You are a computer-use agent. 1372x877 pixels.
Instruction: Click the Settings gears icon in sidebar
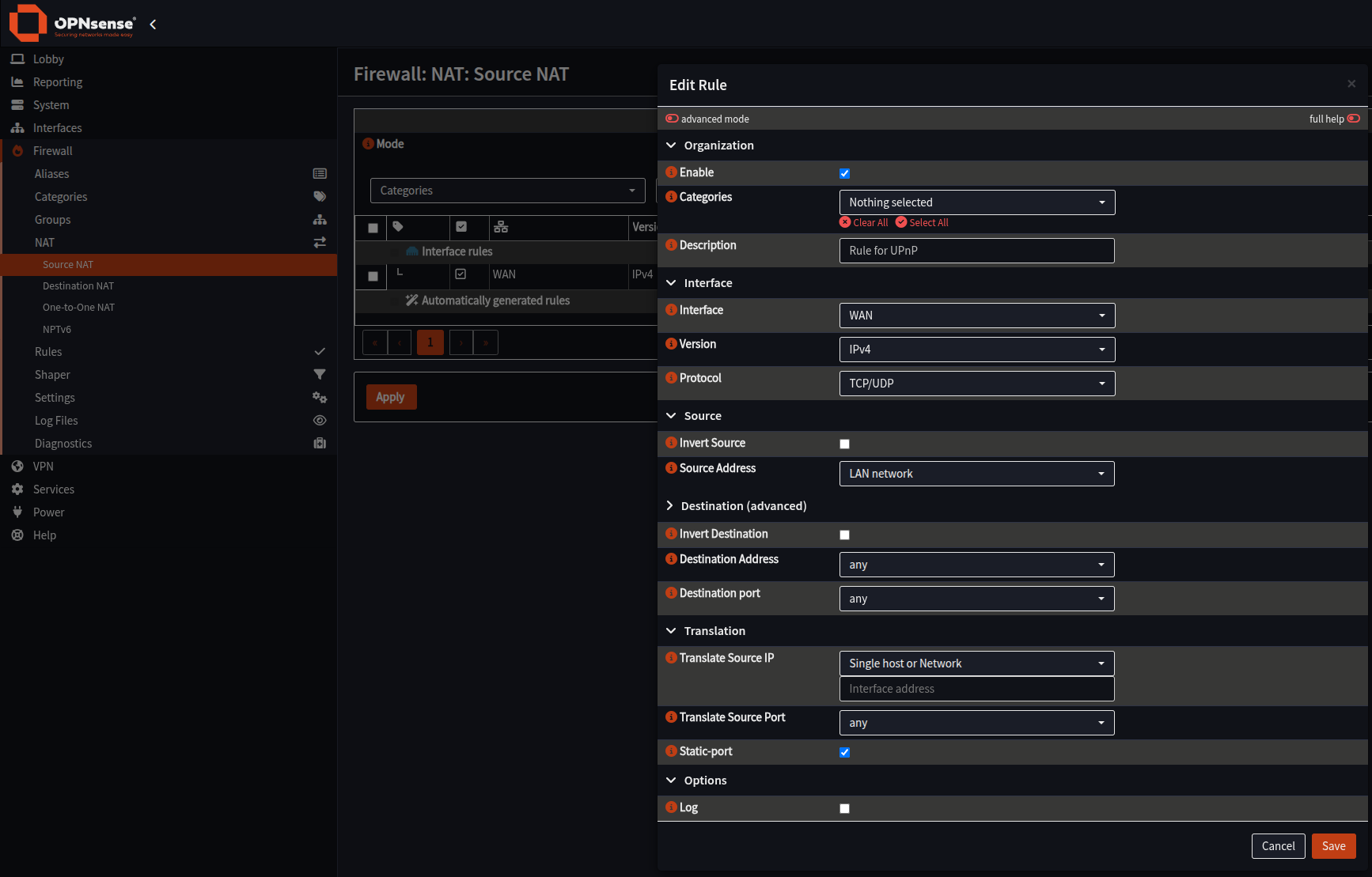pos(320,398)
